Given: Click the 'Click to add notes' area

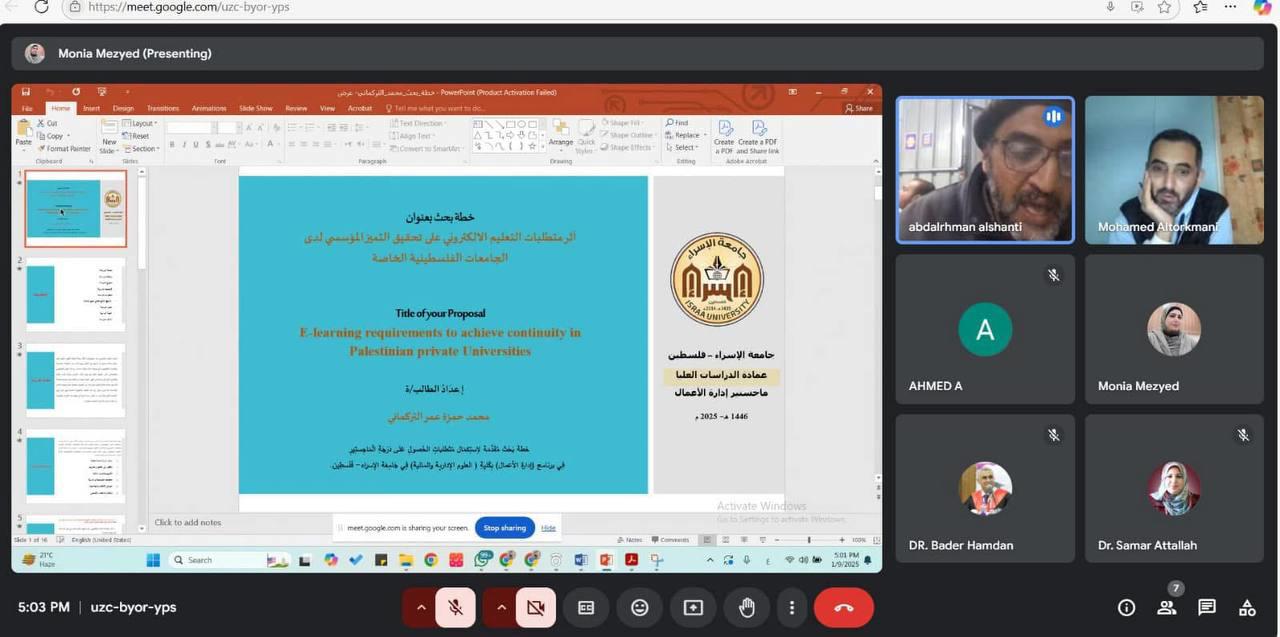Looking at the screenshot, I should (188, 522).
